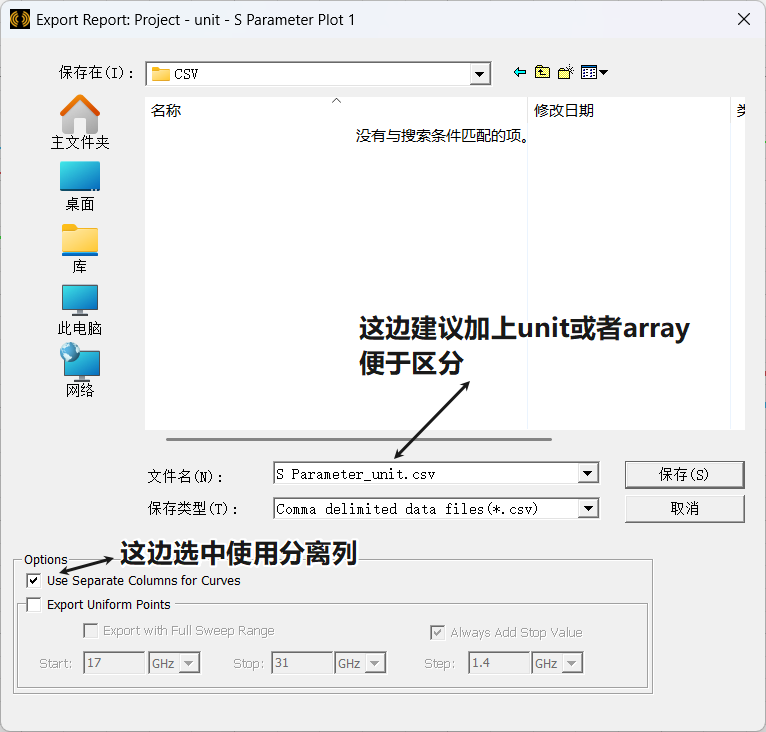This screenshot has height=732, width=766.
Task: Toggle Export with Full Sweep Range
Action: (x=91, y=630)
